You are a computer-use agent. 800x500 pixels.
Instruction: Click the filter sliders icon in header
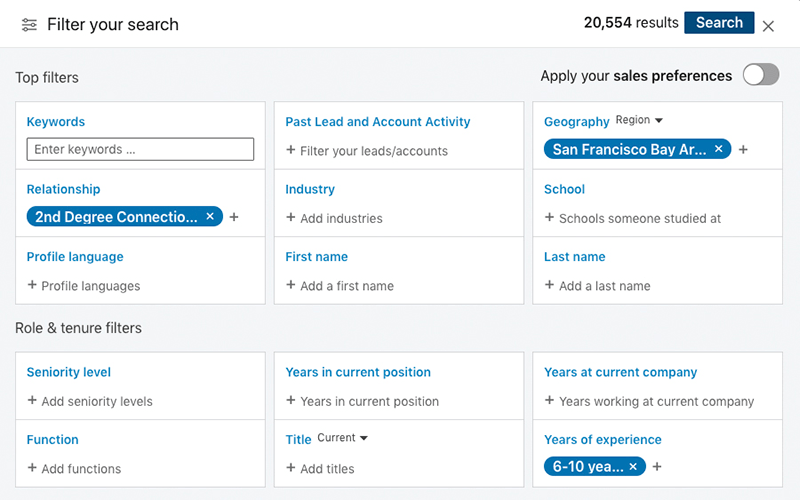29,25
